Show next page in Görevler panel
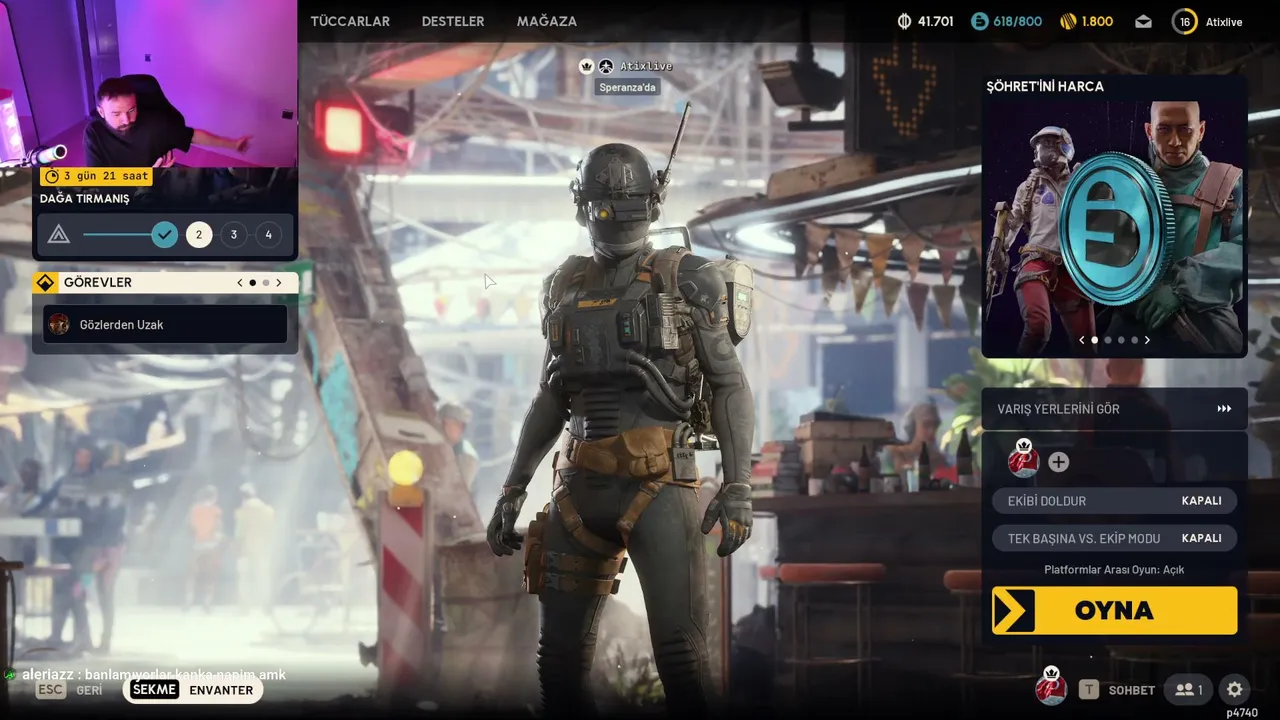 point(279,283)
